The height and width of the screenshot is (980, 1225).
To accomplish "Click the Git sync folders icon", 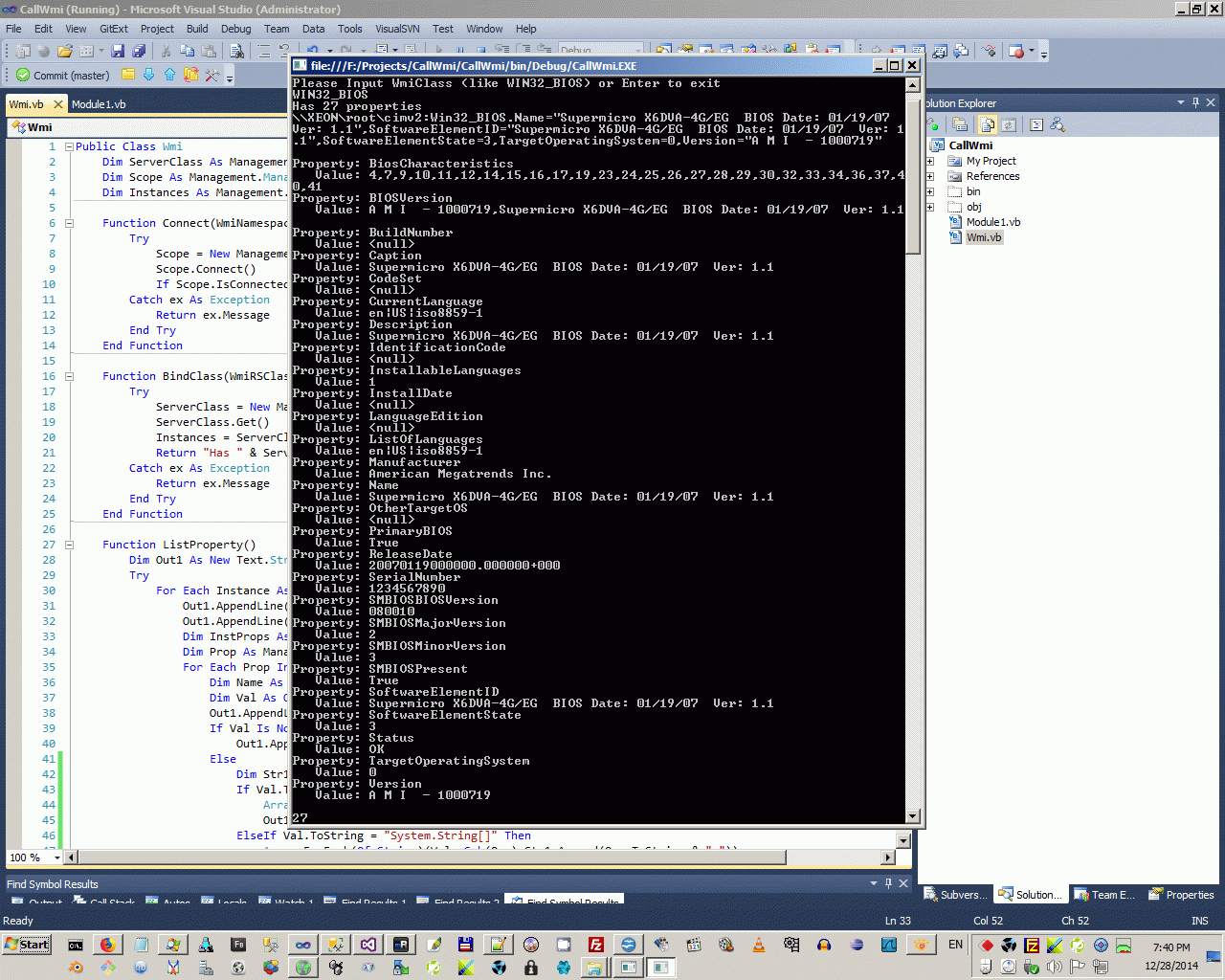I will (190, 75).
